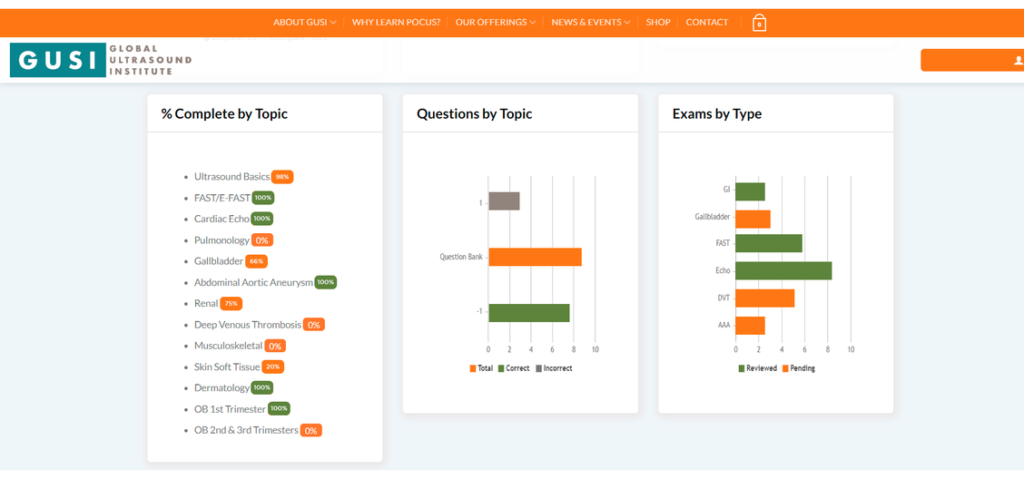Click the 20% Skin Soft Tissue badge
Screen dimensions: 1024x479
273,367
